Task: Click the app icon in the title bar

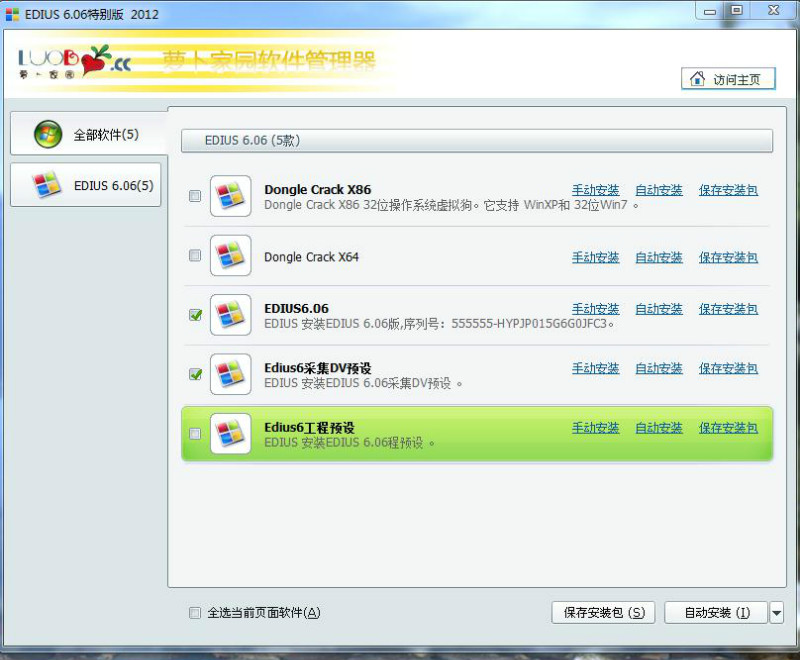Action: pos(12,14)
